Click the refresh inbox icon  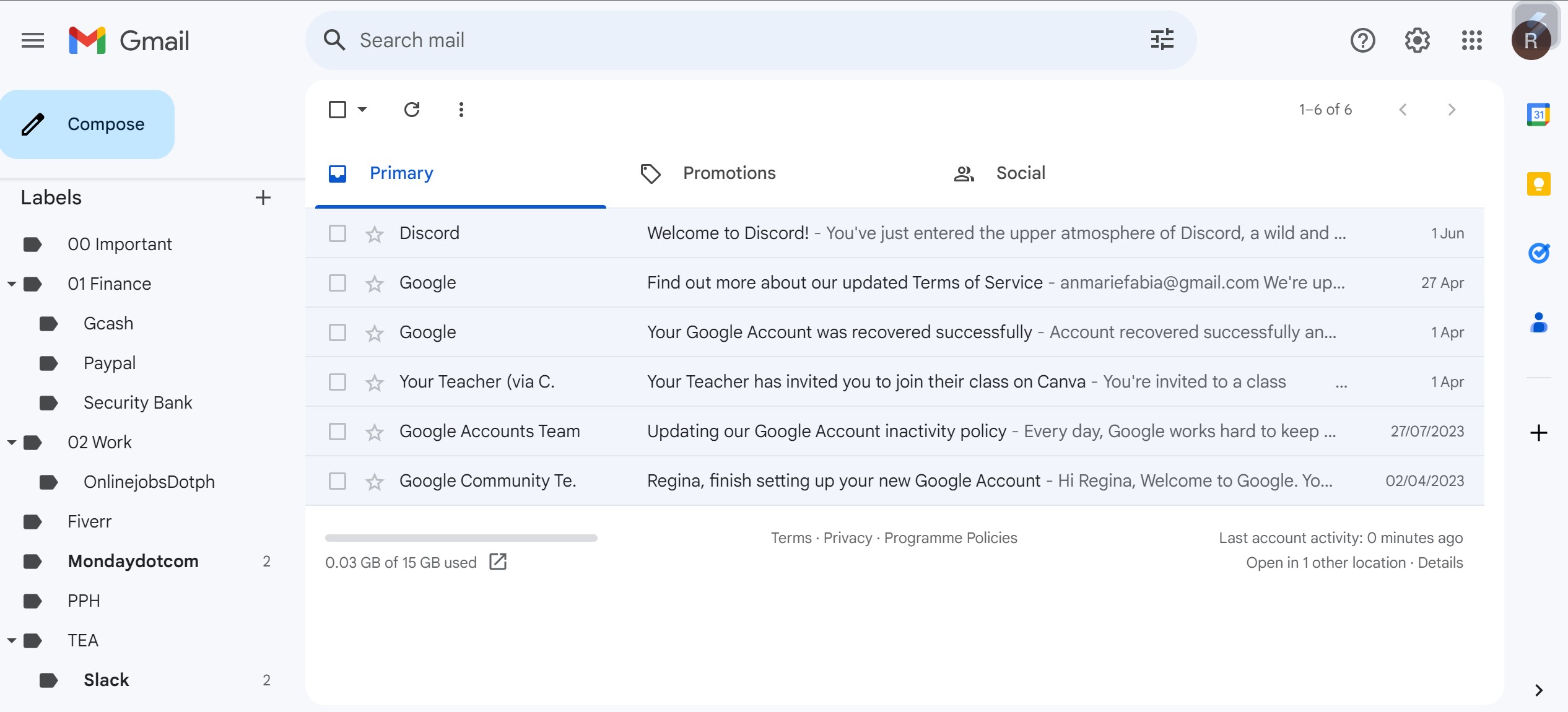click(x=412, y=110)
